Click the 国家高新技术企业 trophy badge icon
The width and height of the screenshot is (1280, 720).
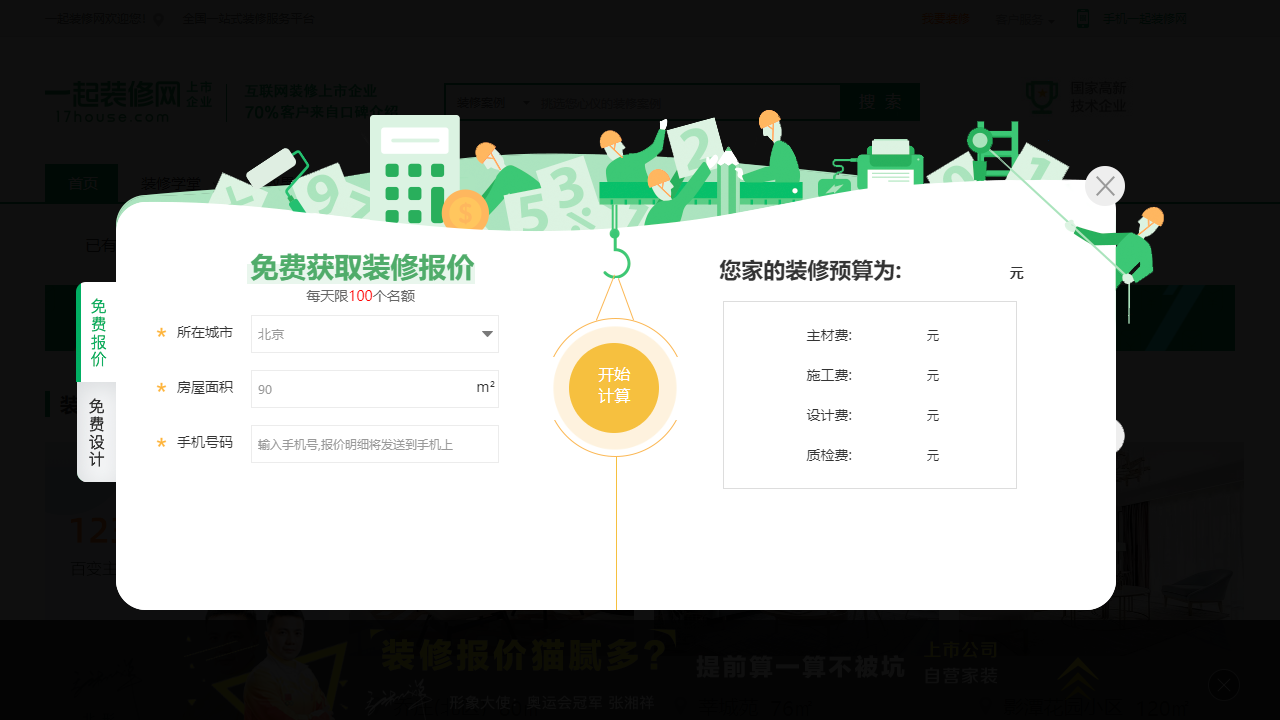1041,95
